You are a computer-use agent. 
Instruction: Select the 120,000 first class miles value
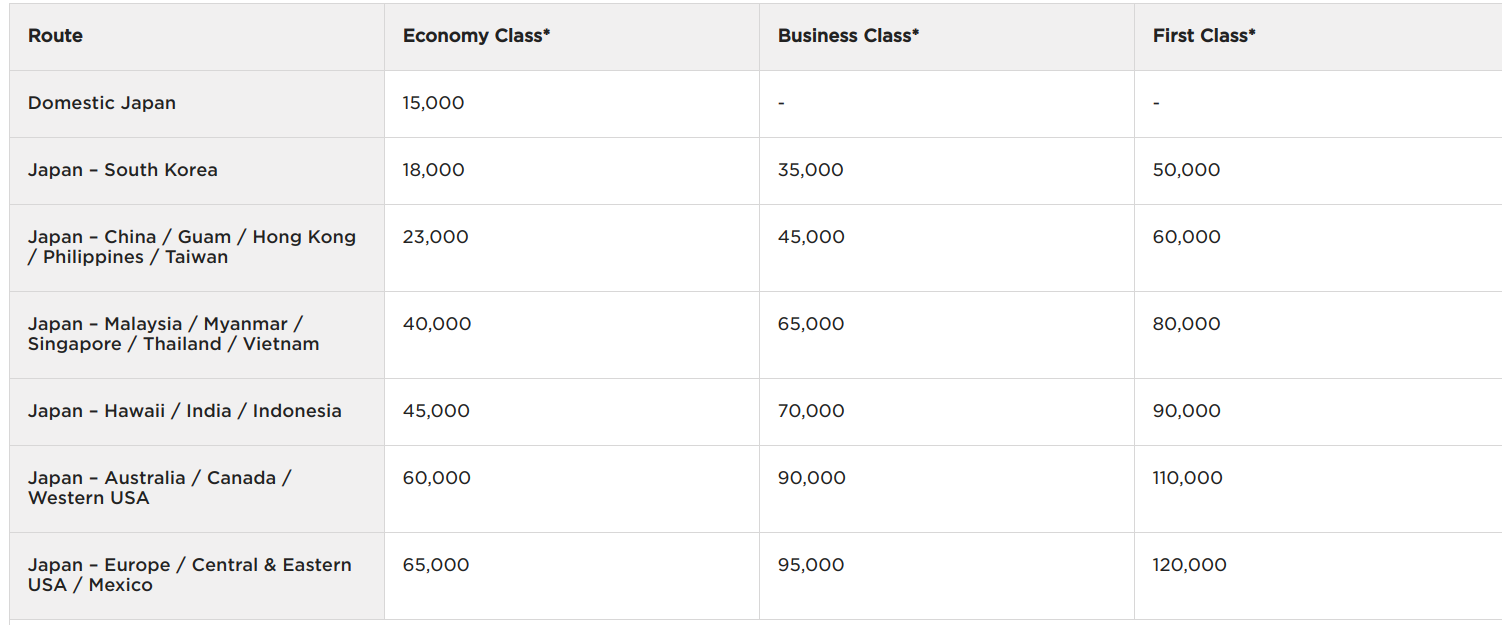pos(1189,565)
